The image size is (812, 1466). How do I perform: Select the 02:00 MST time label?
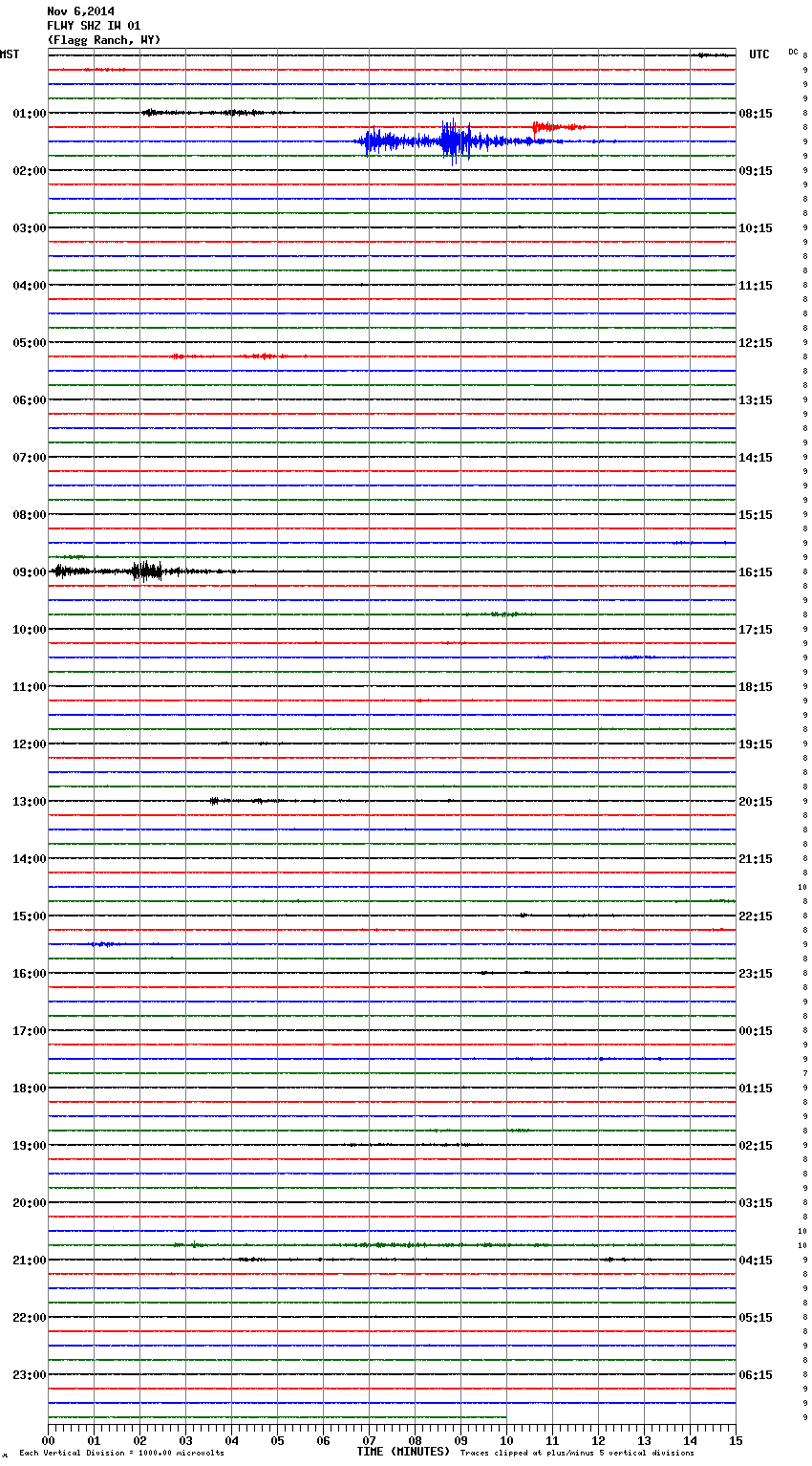tap(30, 171)
